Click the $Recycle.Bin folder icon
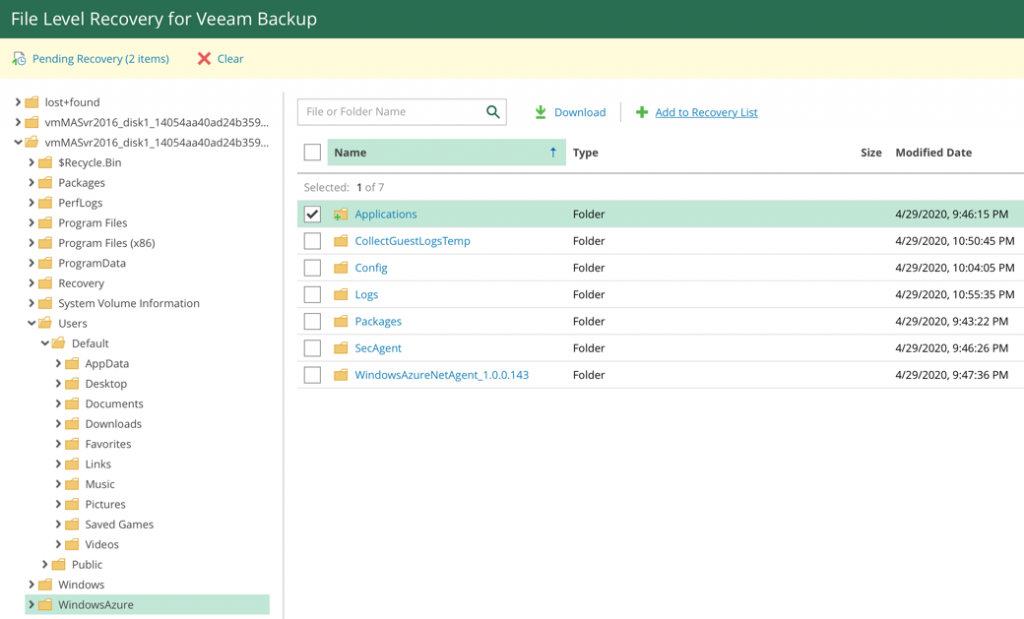 point(45,163)
